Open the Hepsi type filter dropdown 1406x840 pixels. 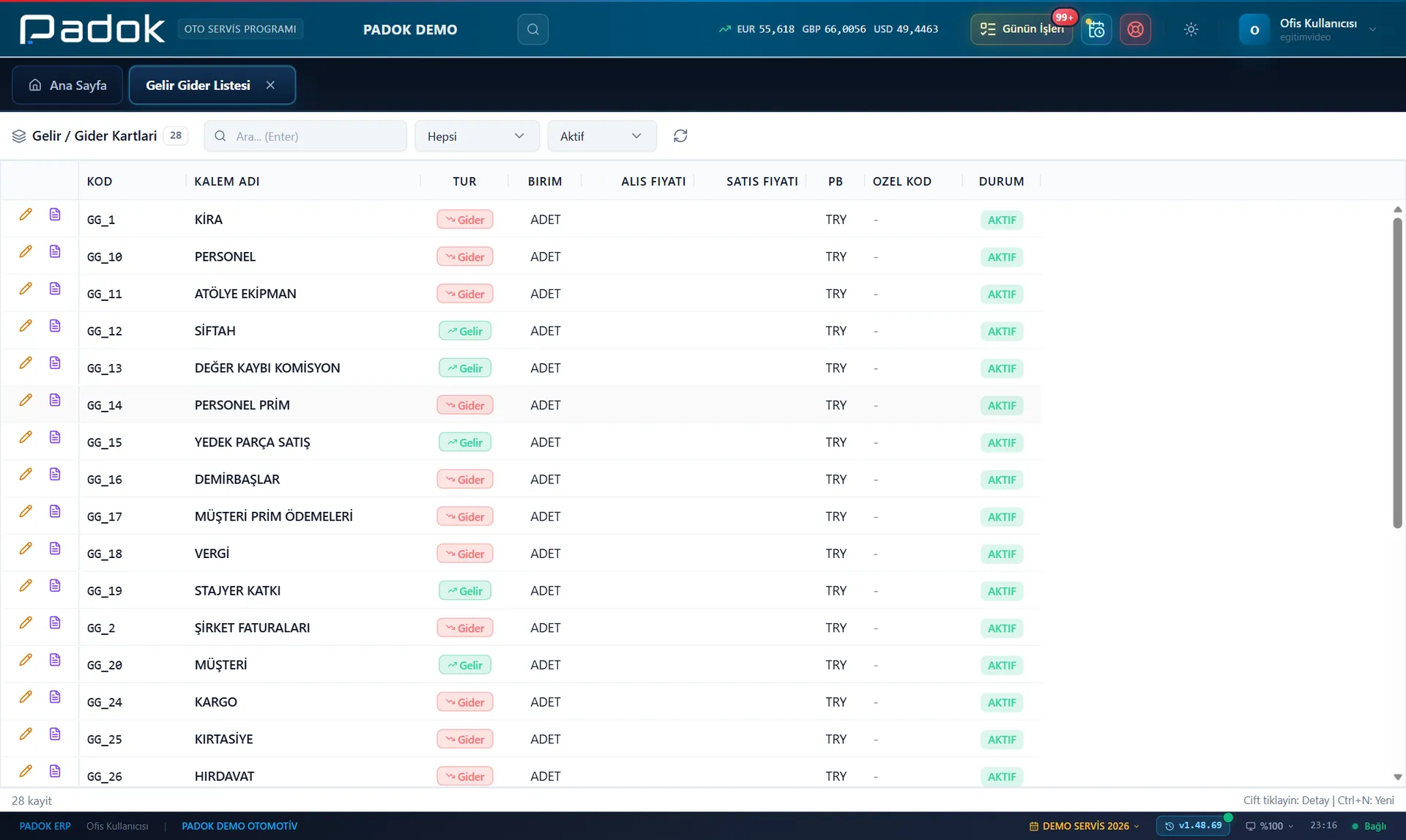pyautogui.click(x=477, y=136)
